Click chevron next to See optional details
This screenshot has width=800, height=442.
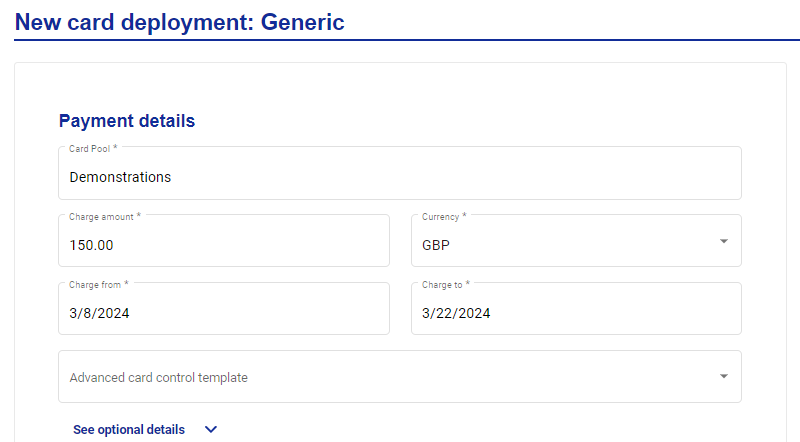coord(211,430)
